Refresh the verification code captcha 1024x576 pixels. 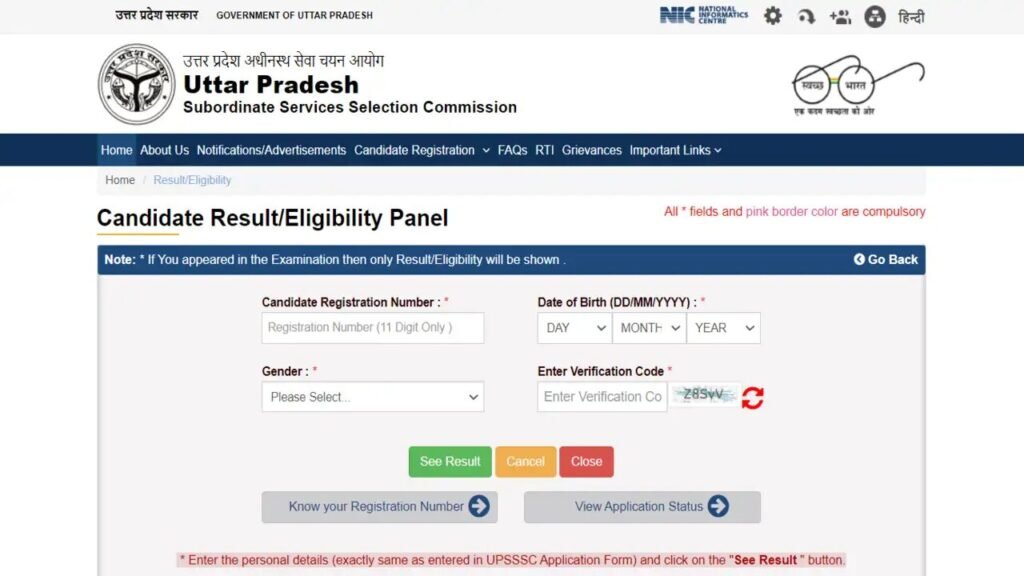tap(752, 397)
